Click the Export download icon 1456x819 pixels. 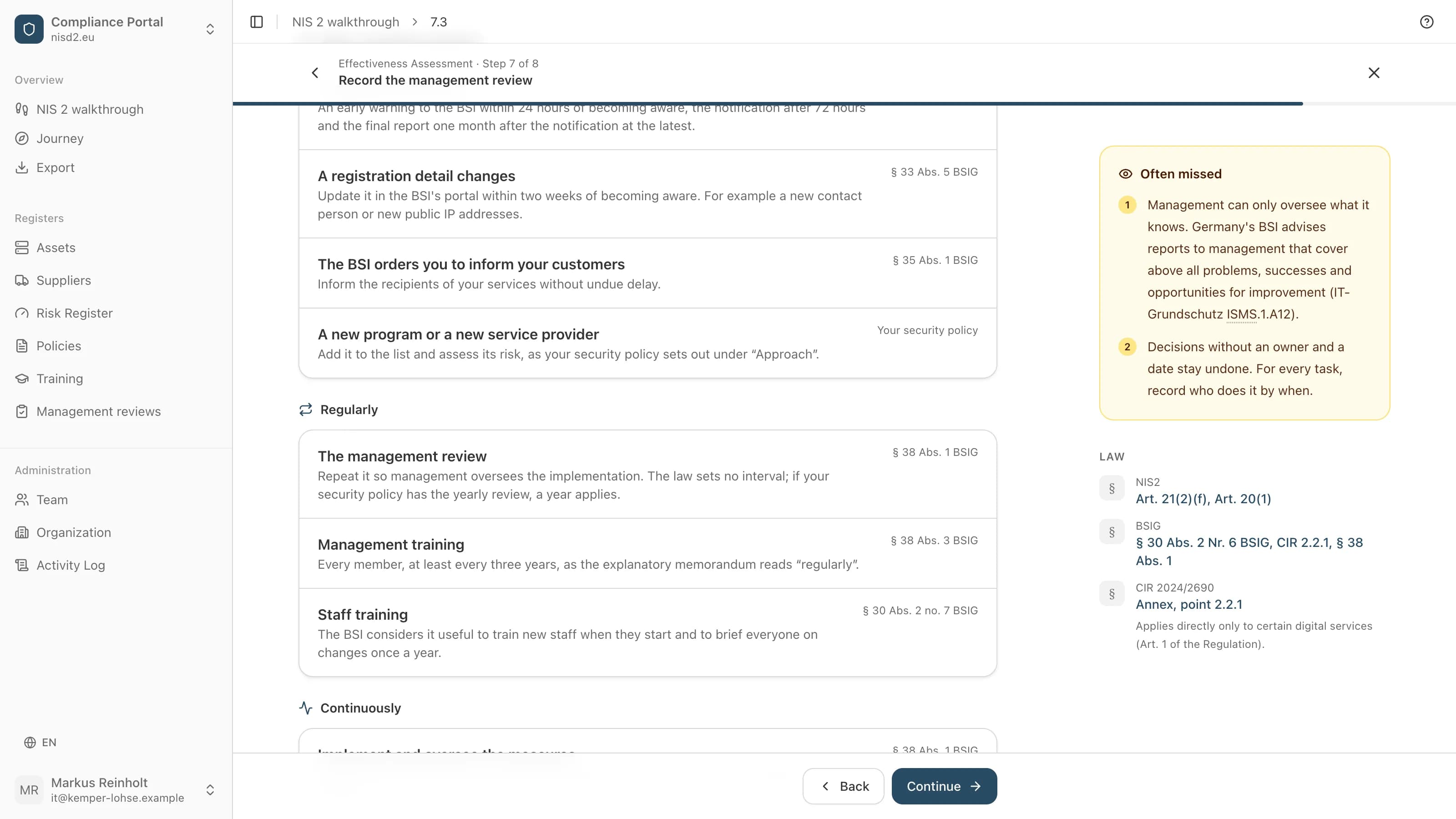pyautogui.click(x=21, y=167)
